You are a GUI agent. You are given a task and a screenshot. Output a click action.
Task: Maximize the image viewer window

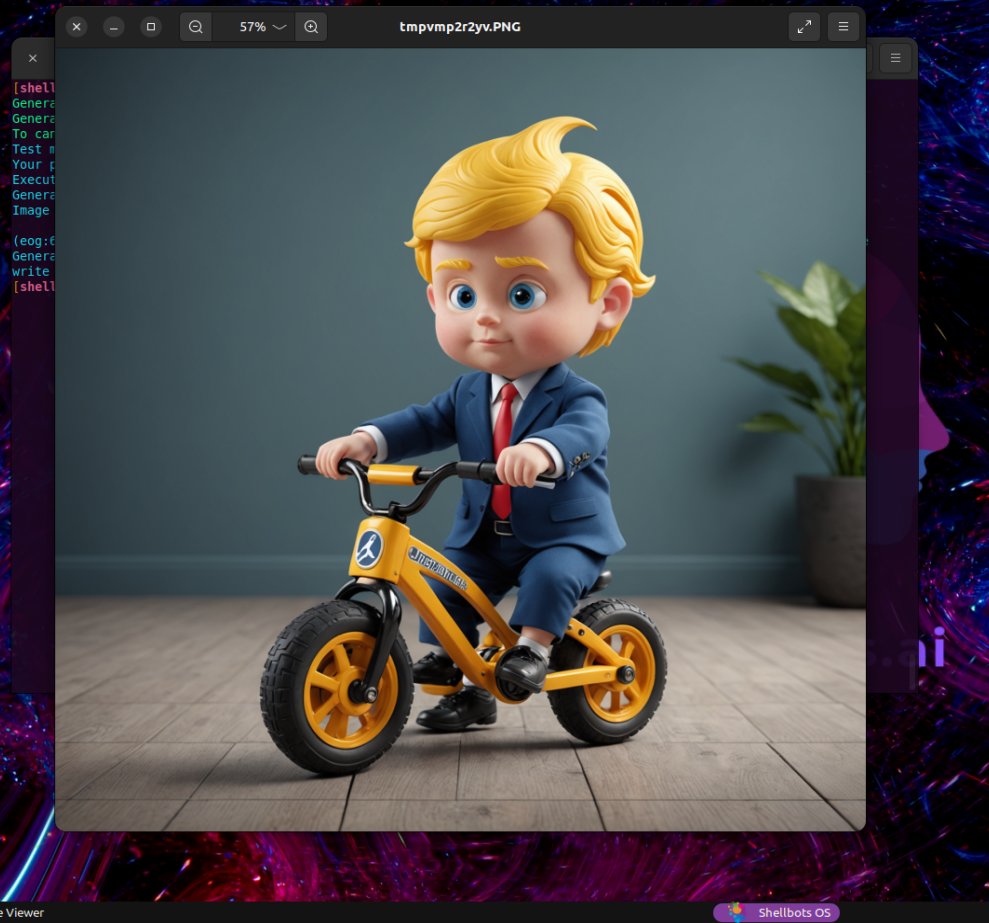[x=151, y=27]
